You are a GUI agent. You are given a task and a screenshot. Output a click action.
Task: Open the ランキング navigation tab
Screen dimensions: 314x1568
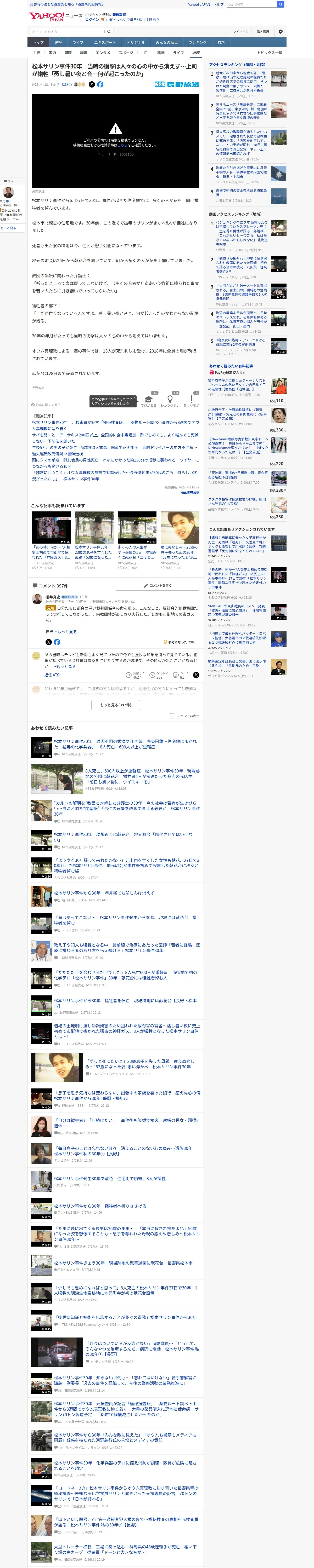(197, 43)
